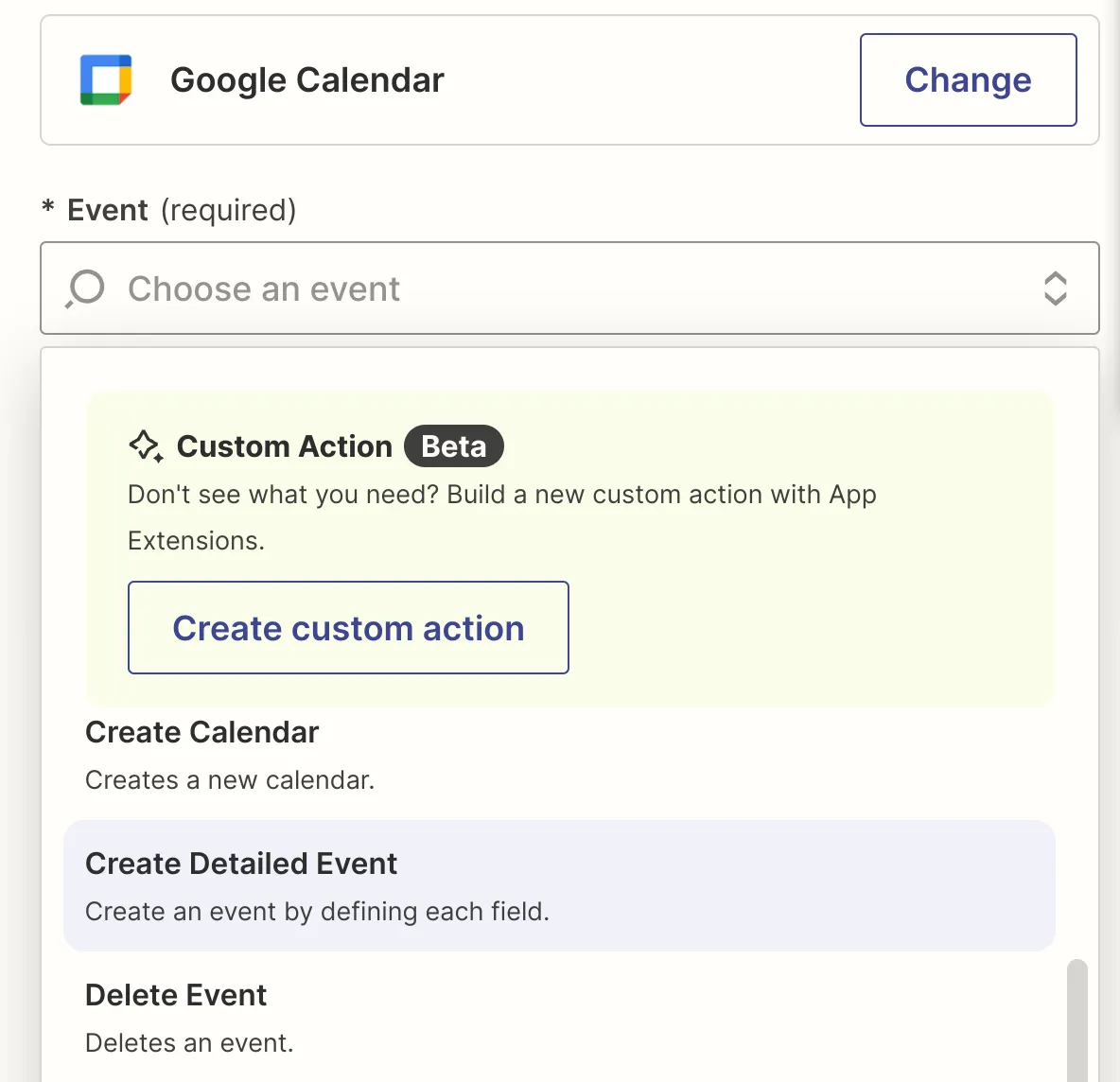
Task: Click the "Google Calendar" app name text
Action: click(x=307, y=80)
